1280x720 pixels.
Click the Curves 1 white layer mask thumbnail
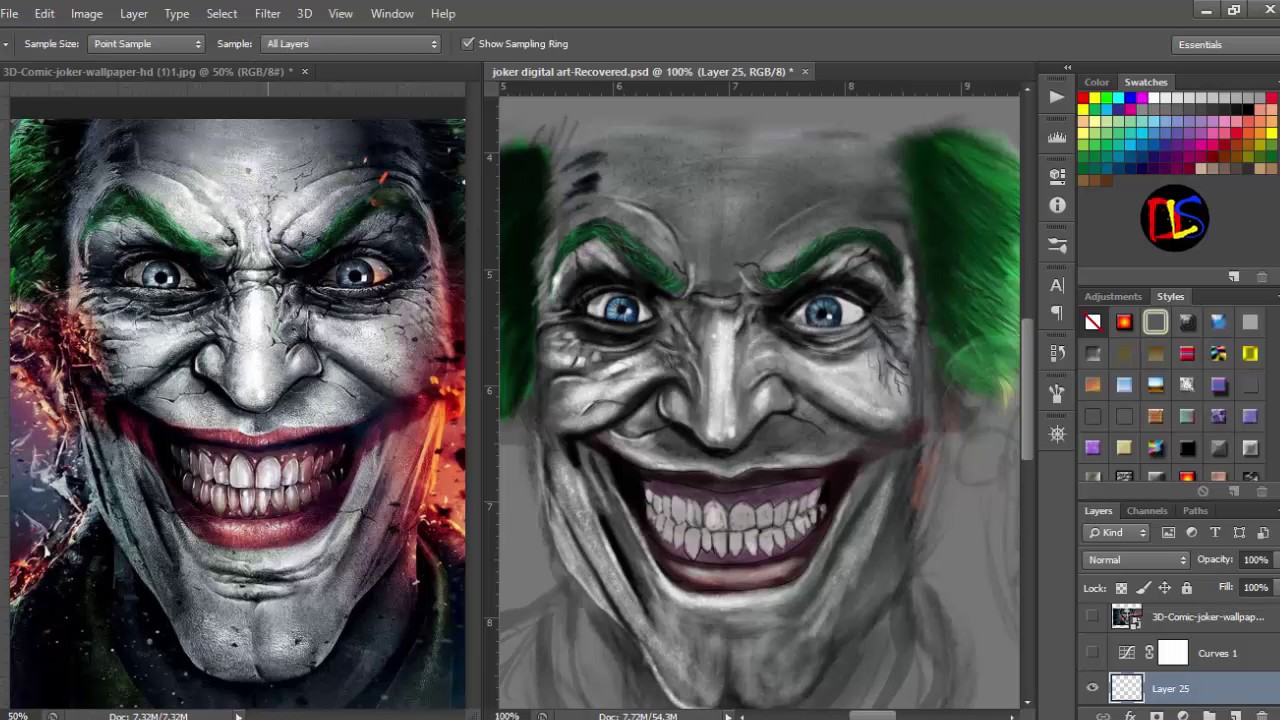coord(1173,653)
